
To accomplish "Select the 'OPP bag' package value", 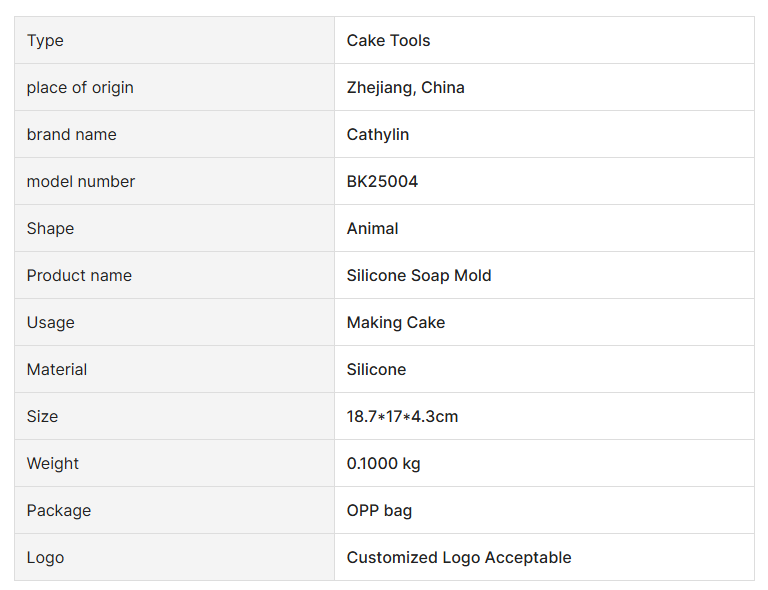I will tap(379, 511).
